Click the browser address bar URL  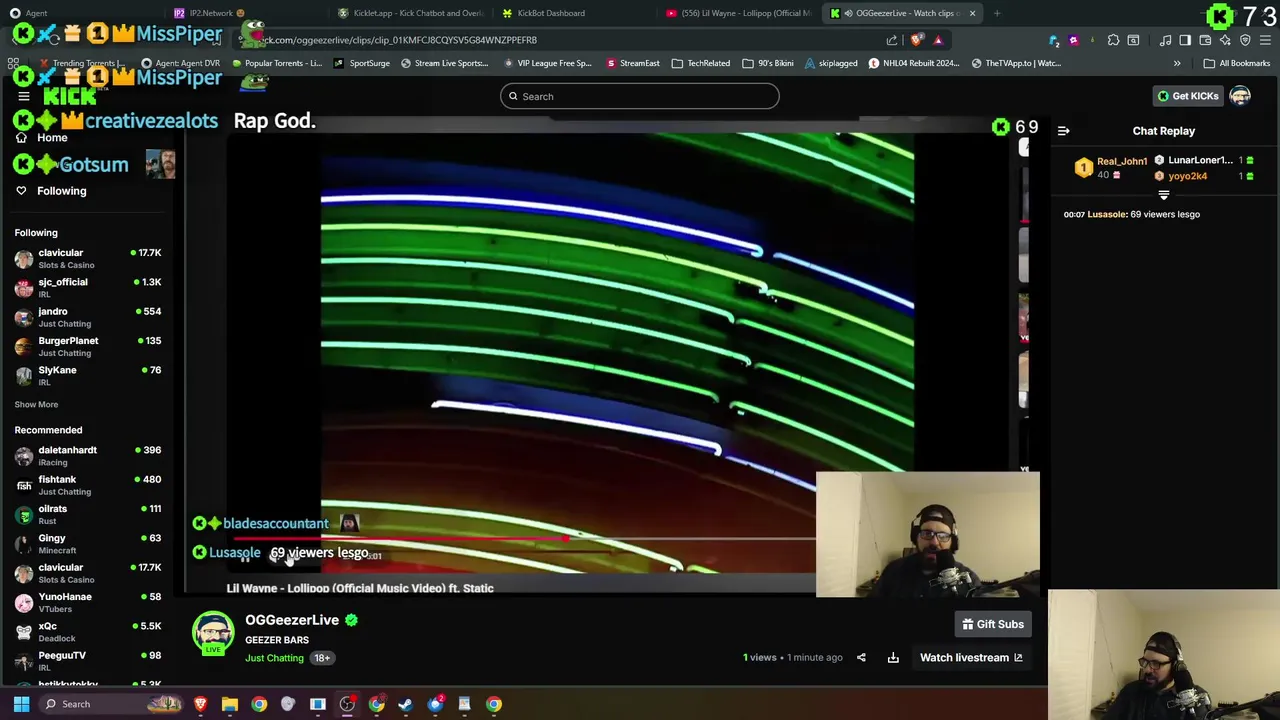click(560, 40)
